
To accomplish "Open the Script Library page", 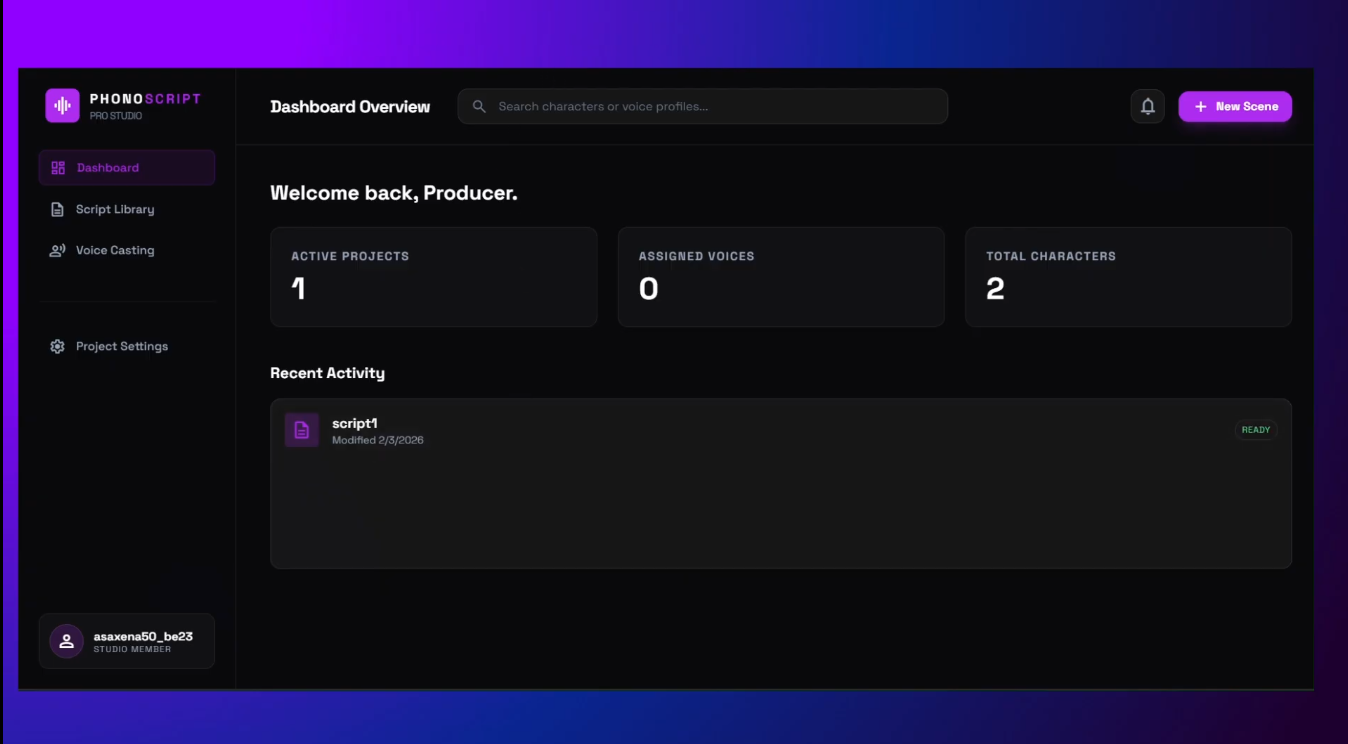I will pos(127,209).
